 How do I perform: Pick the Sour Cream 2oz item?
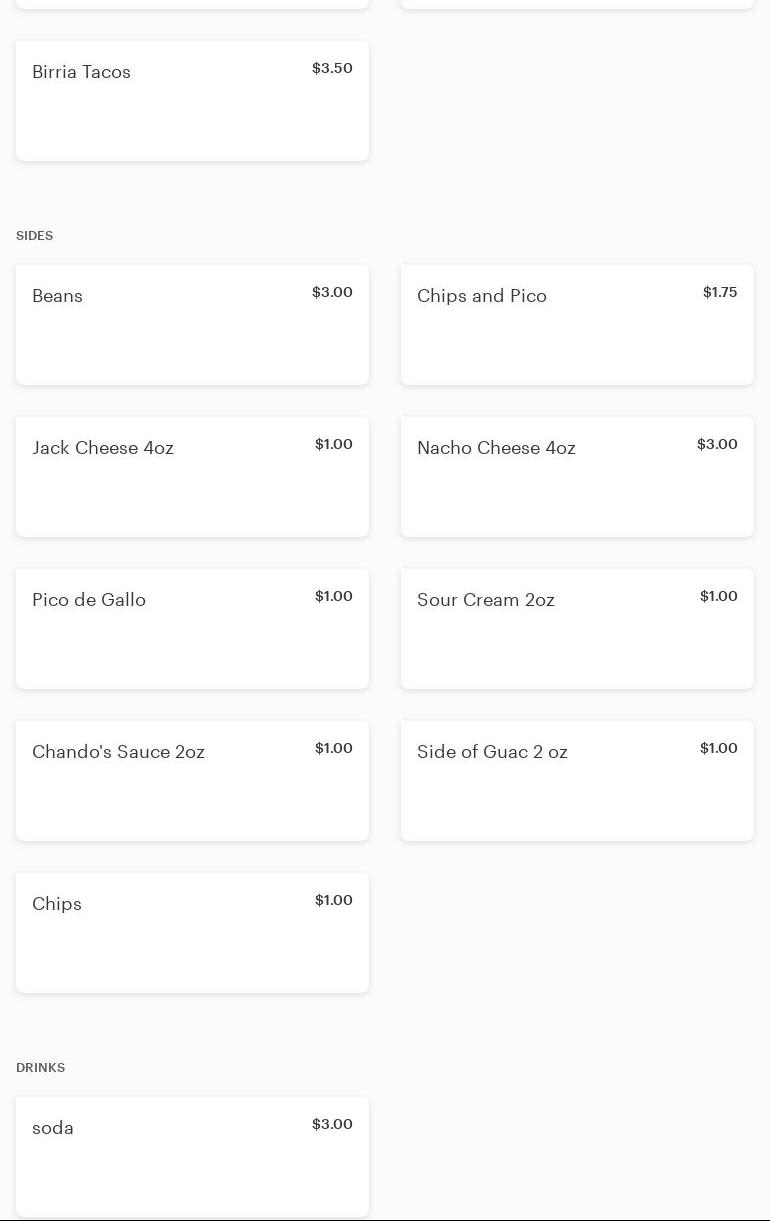coord(577,629)
